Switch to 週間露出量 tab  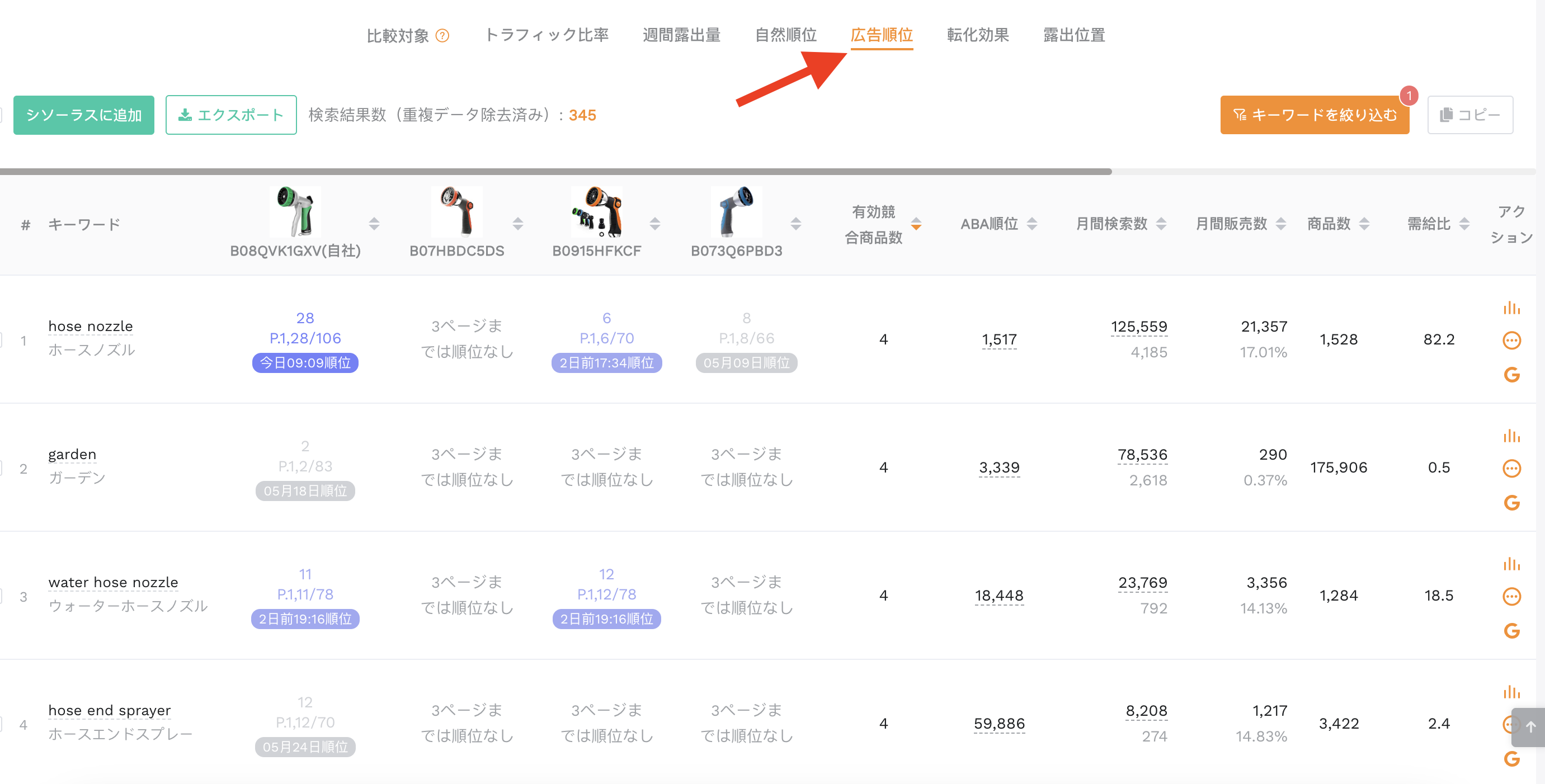pos(681,35)
